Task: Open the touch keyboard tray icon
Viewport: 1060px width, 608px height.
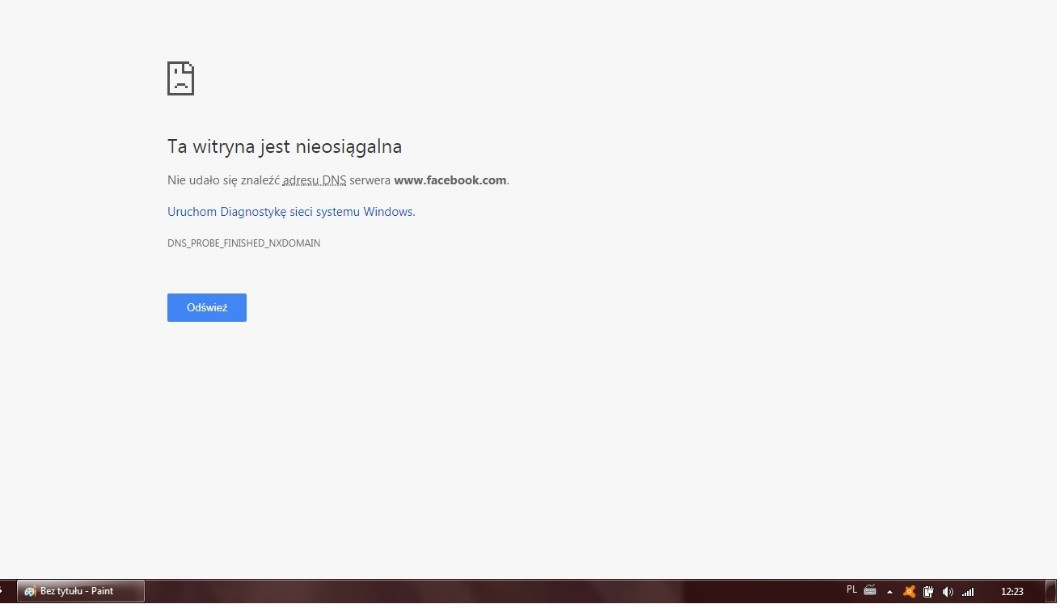Action: [870, 590]
